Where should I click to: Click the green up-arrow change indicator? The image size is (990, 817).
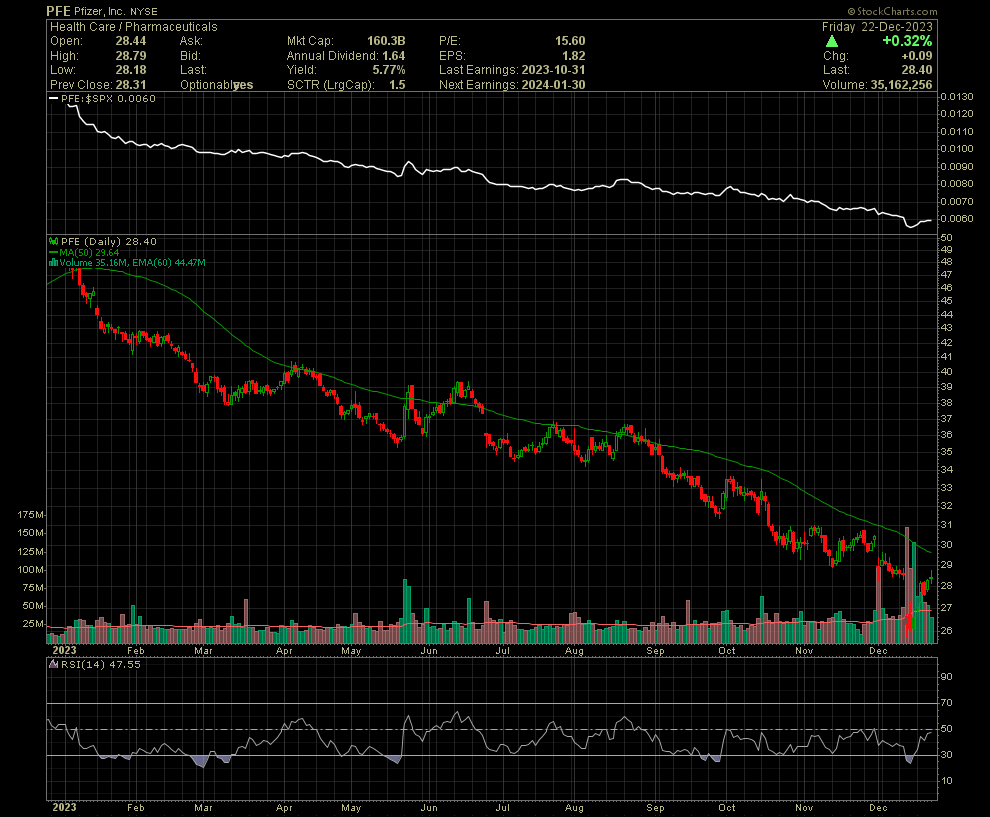[832, 42]
